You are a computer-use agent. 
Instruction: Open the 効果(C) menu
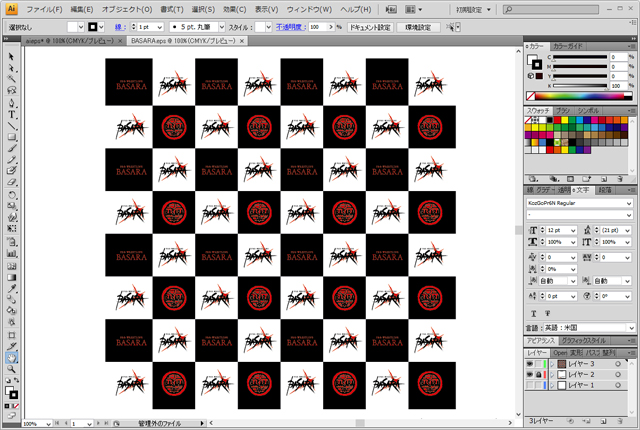pos(235,9)
